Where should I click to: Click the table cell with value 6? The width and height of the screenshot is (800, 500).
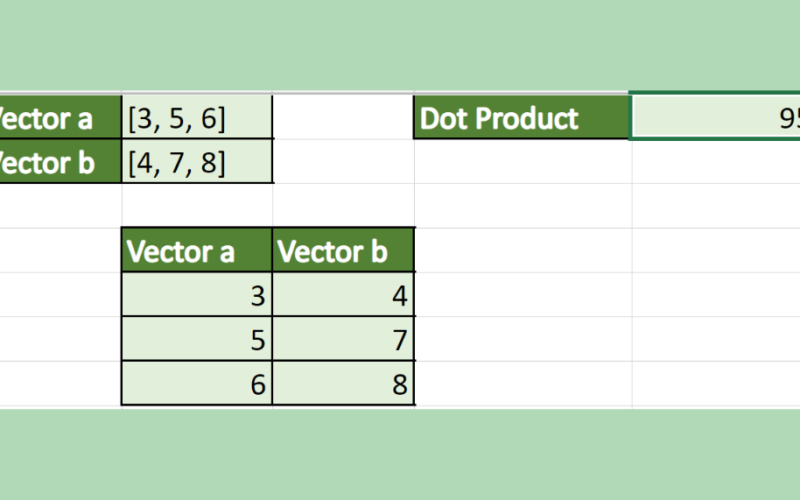[x=197, y=385]
